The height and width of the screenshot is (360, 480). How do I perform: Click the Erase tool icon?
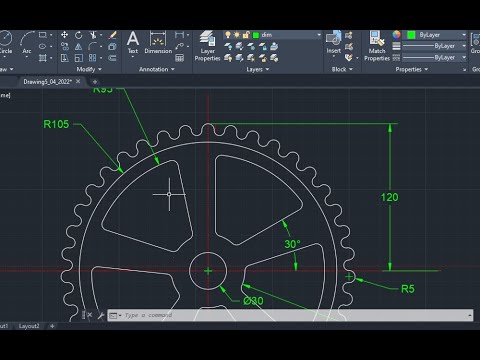(x=113, y=35)
